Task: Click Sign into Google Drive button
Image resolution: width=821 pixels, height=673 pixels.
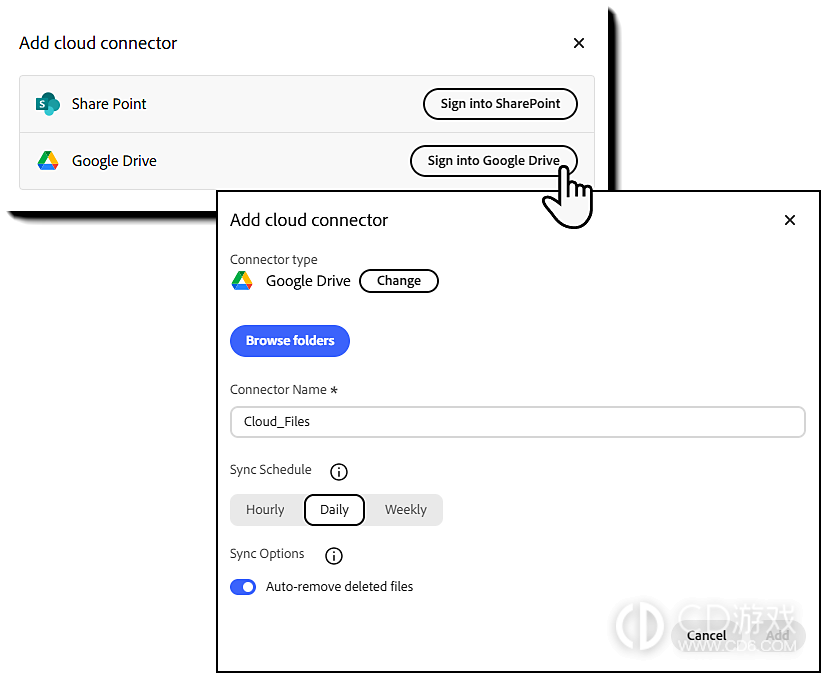Action: pyautogui.click(x=494, y=161)
